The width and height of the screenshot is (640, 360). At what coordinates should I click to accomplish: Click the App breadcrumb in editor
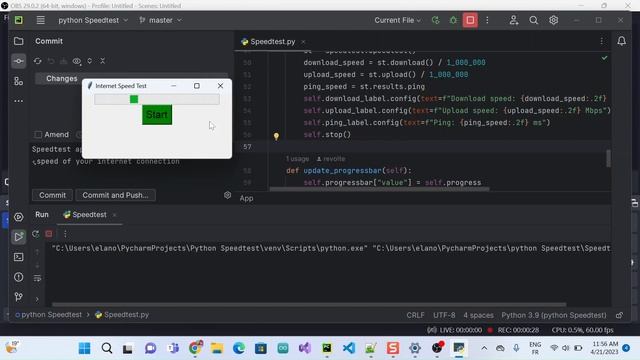247,198
